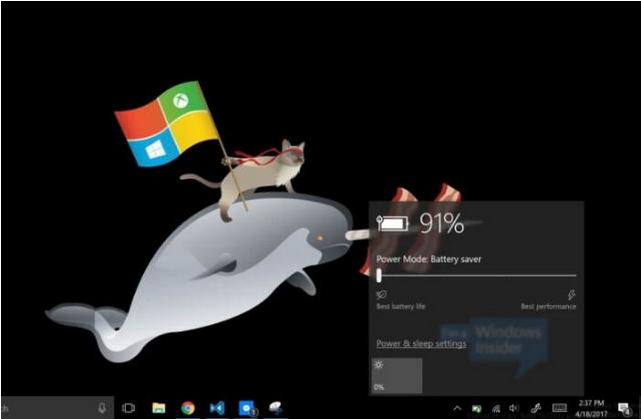
Task: Click the battery icon in system tray
Action: coord(476,408)
